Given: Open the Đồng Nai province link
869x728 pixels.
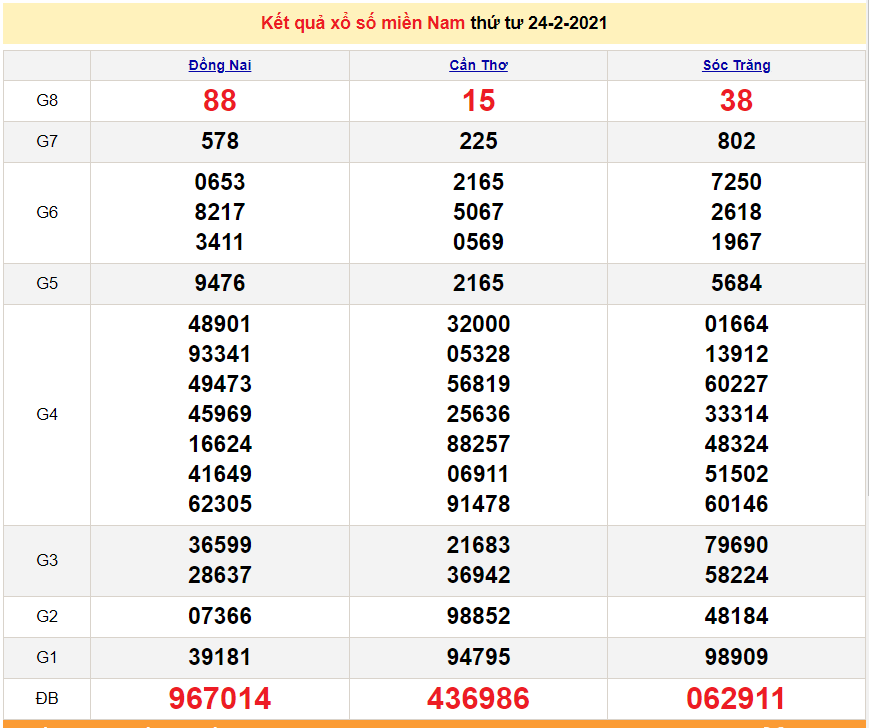Looking at the screenshot, I should point(219,65).
